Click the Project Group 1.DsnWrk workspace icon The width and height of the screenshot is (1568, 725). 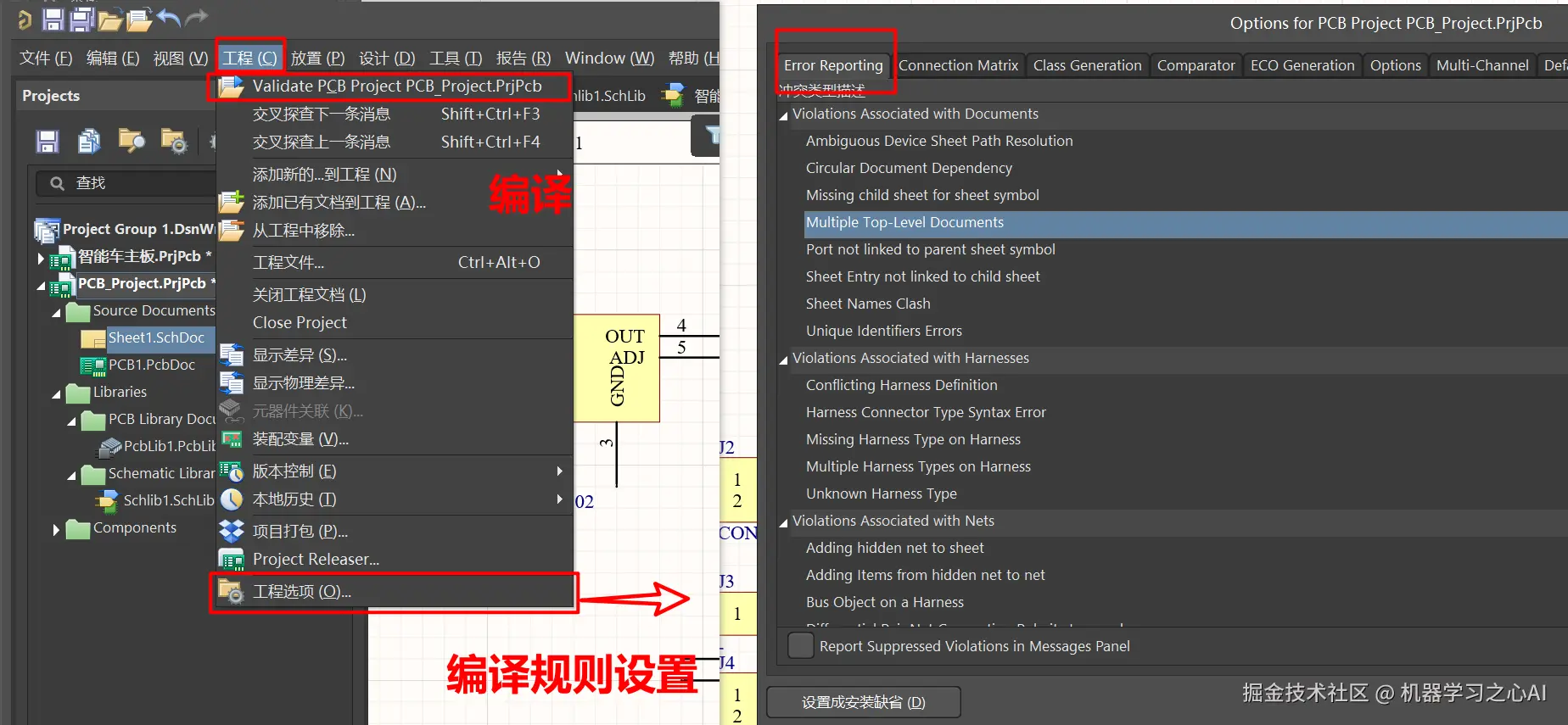pyautogui.click(x=47, y=230)
